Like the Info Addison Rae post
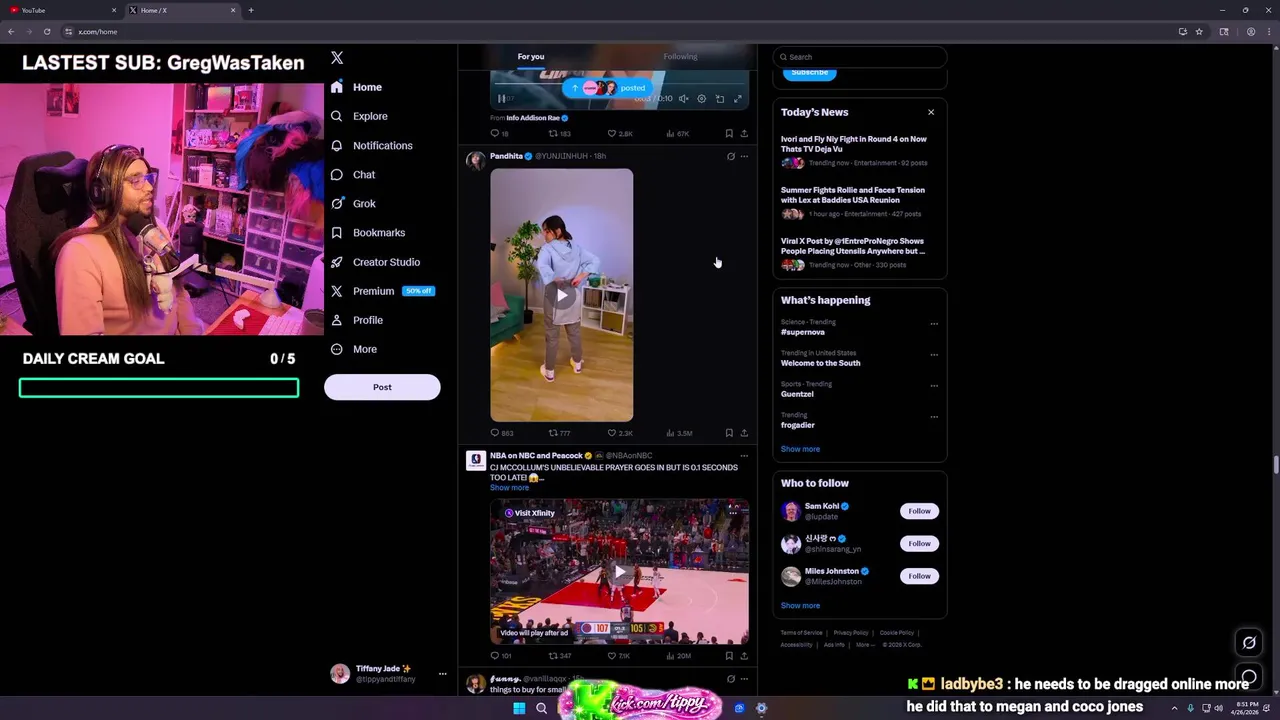Viewport: 1280px width, 720px height. tap(620, 133)
